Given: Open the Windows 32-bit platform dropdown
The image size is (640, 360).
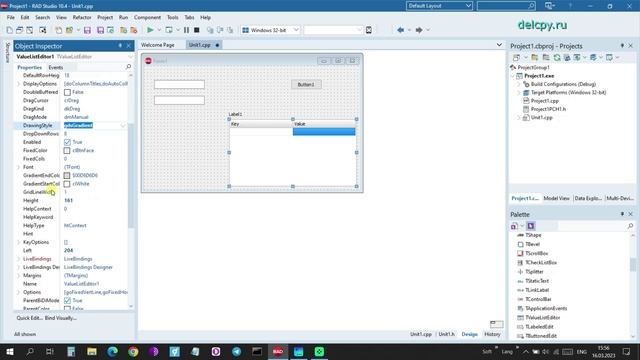Looking at the screenshot, I should coord(296,30).
